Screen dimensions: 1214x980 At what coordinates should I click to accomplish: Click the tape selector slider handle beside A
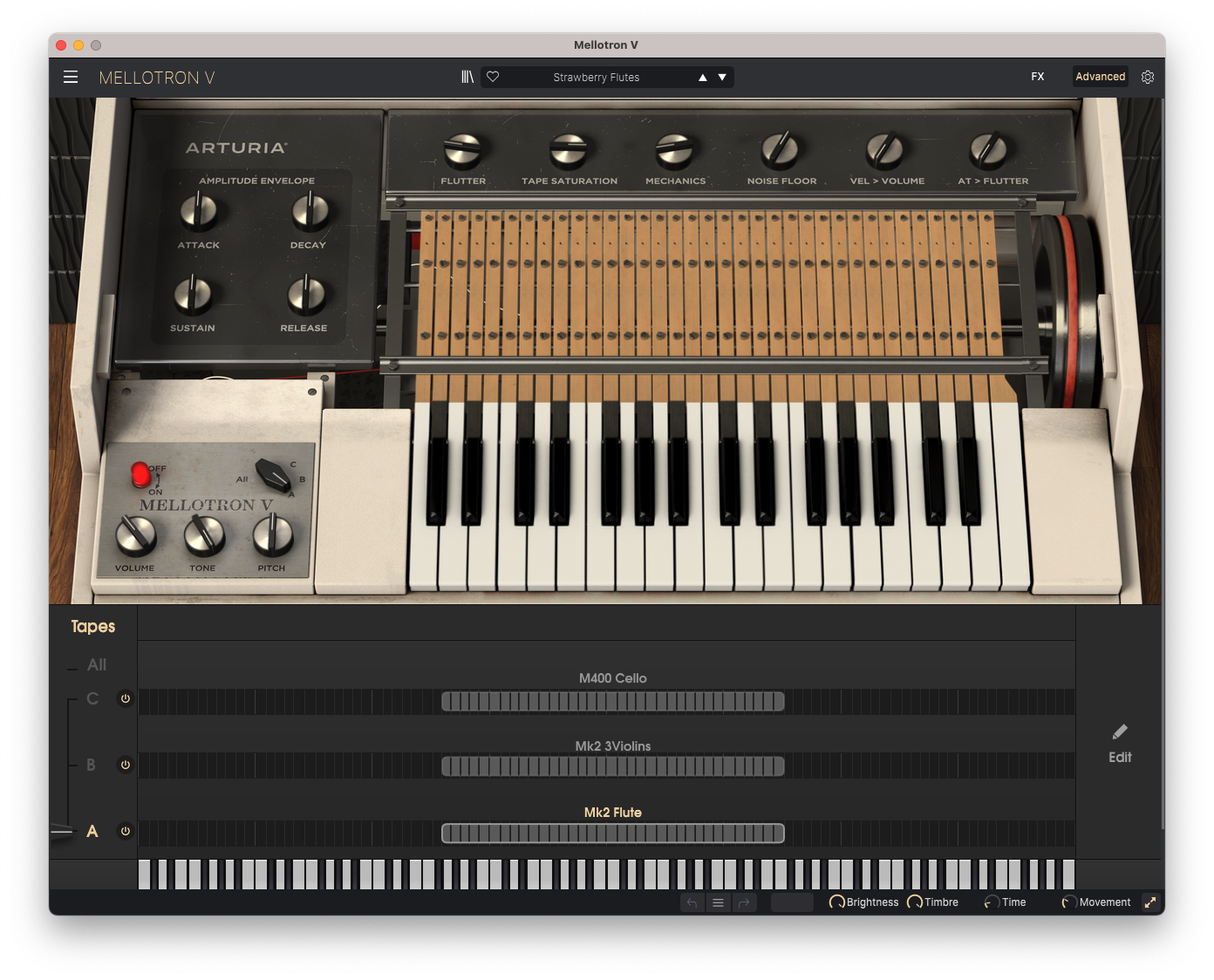pos(63,831)
